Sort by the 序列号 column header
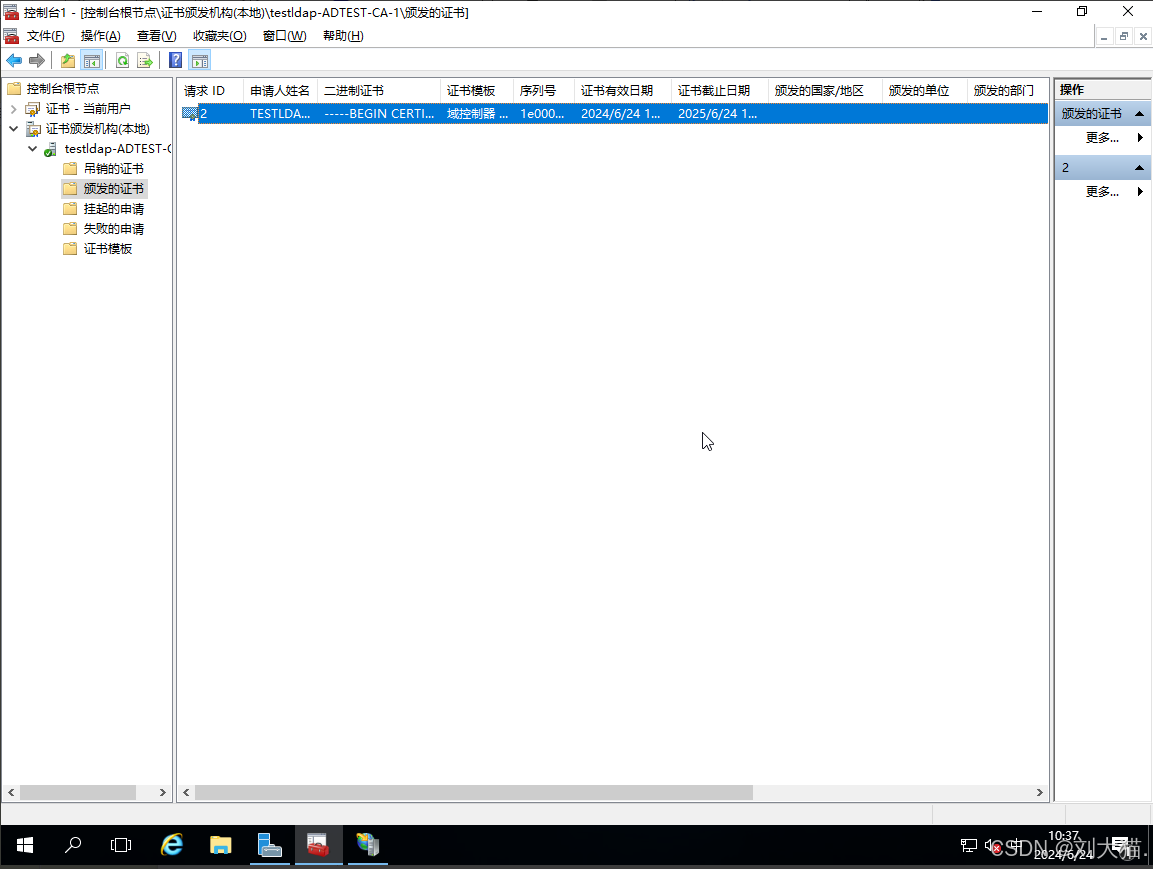Image resolution: width=1153 pixels, height=869 pixels. [543, 90]
